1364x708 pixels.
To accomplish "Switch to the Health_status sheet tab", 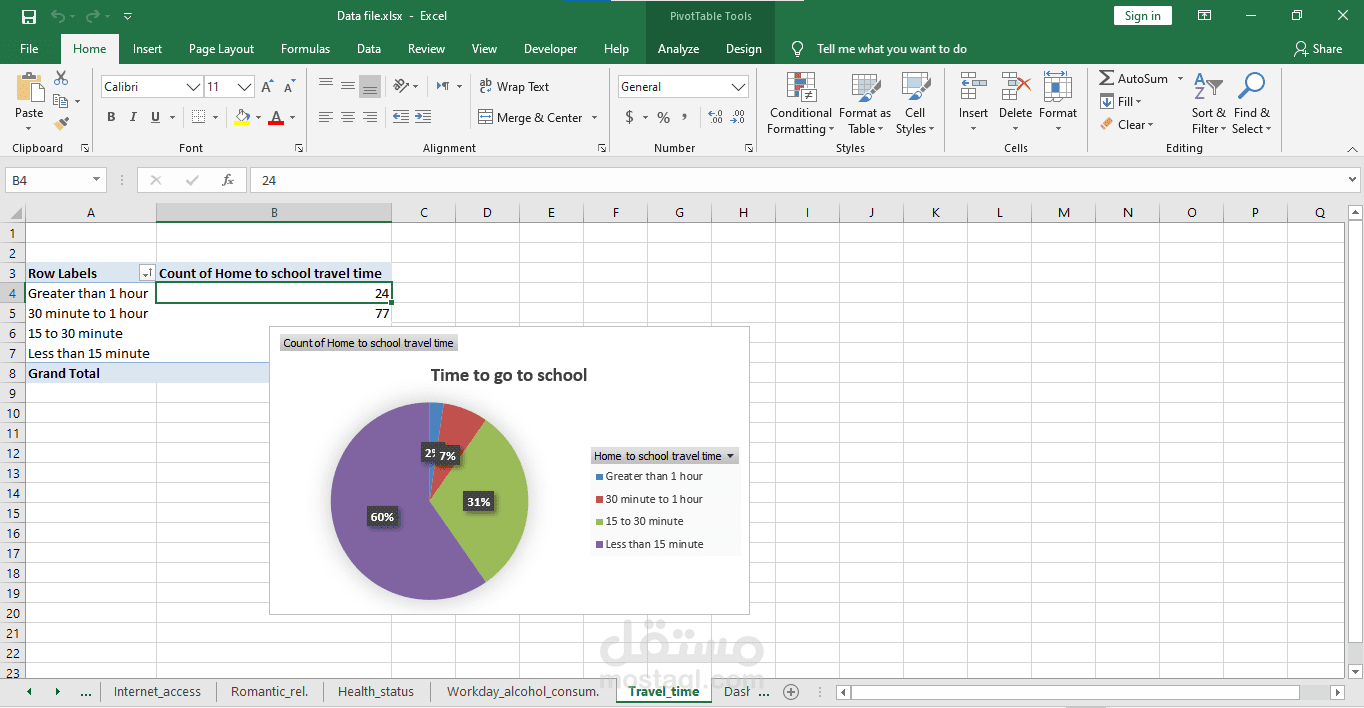I will (375, 691).
